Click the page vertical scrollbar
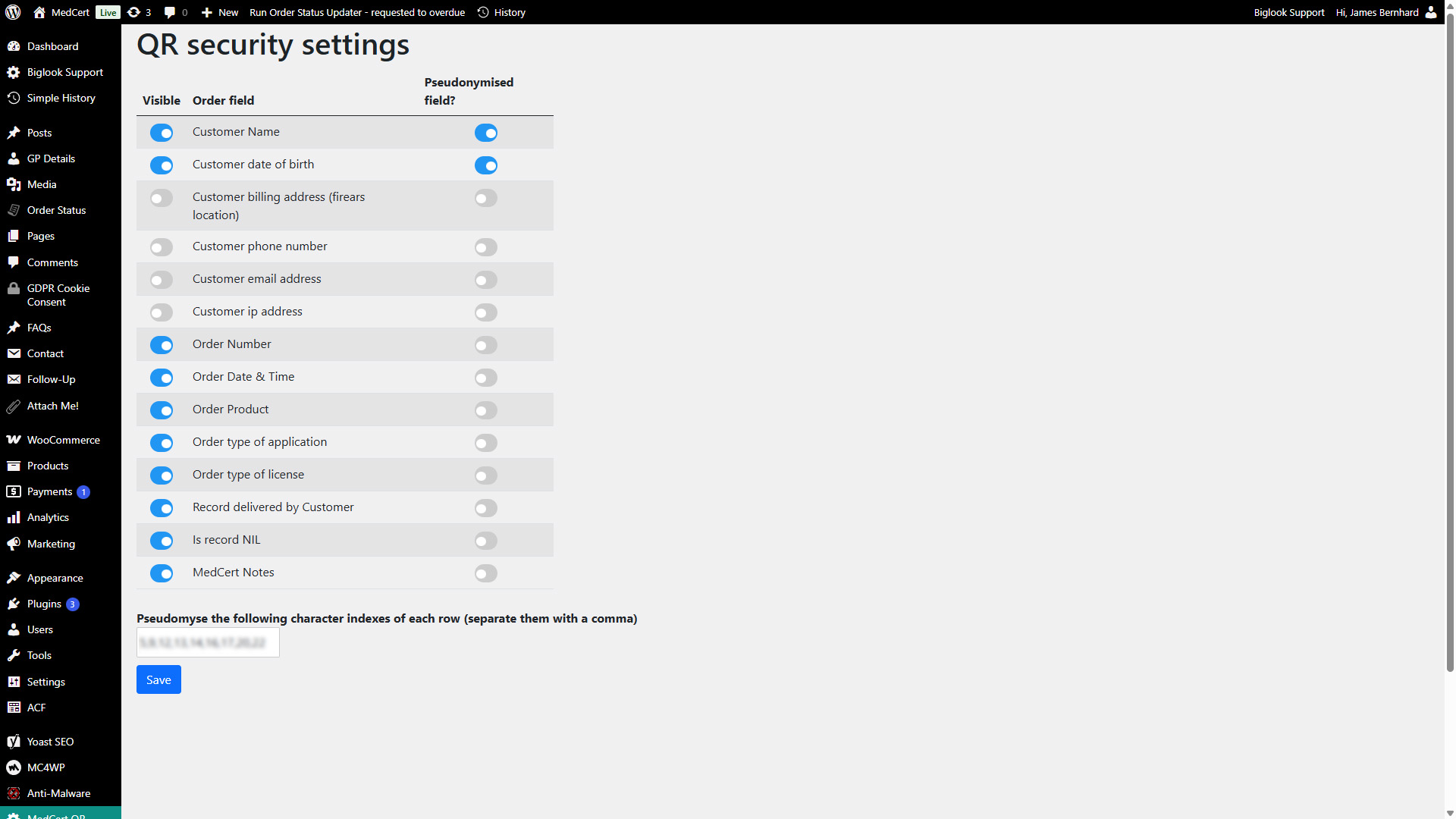 1450,349
